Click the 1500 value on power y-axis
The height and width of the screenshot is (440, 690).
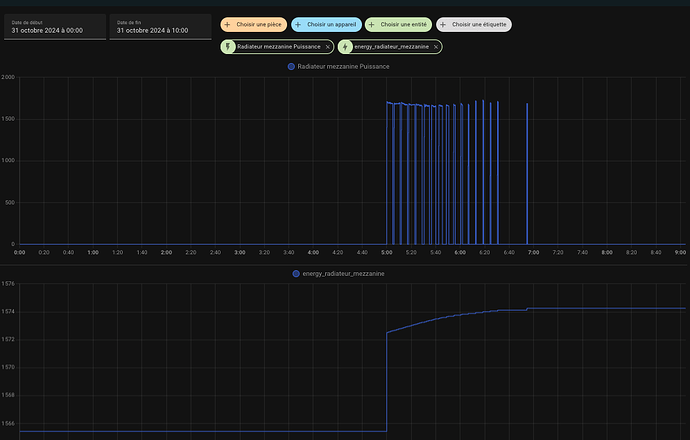coord(8,119)
